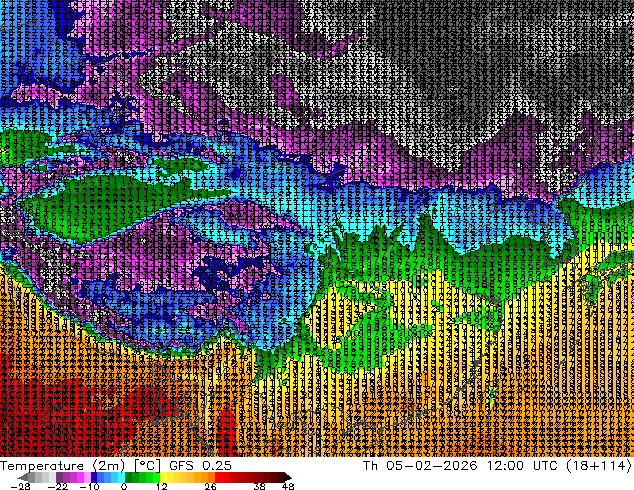The image size is (634, 490).
Task: Click the '12:00 UTC' time text
Action: pyautogui.click(x=524, y=466)
